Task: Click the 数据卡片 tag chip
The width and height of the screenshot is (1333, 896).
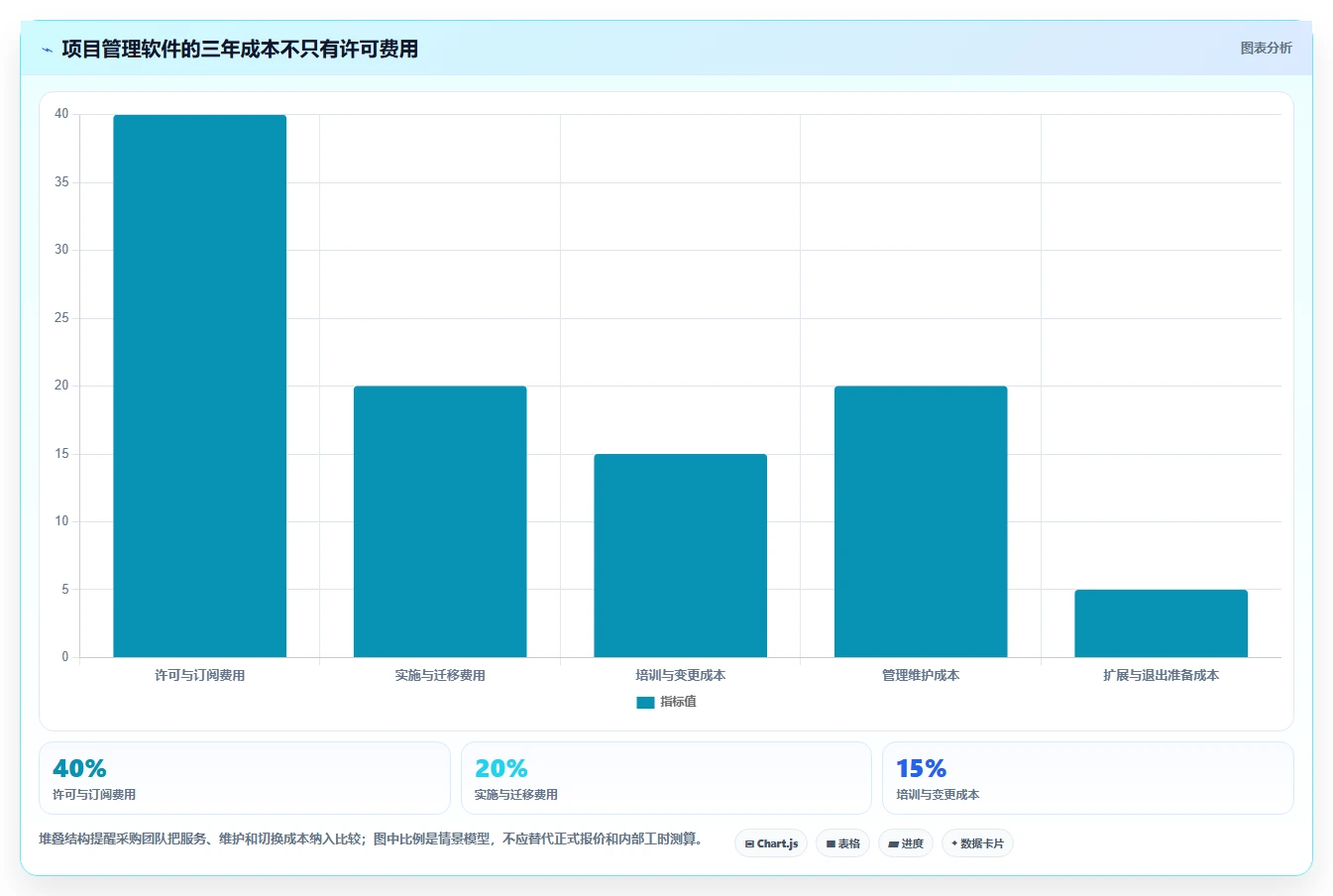Action: coord(977,843)
